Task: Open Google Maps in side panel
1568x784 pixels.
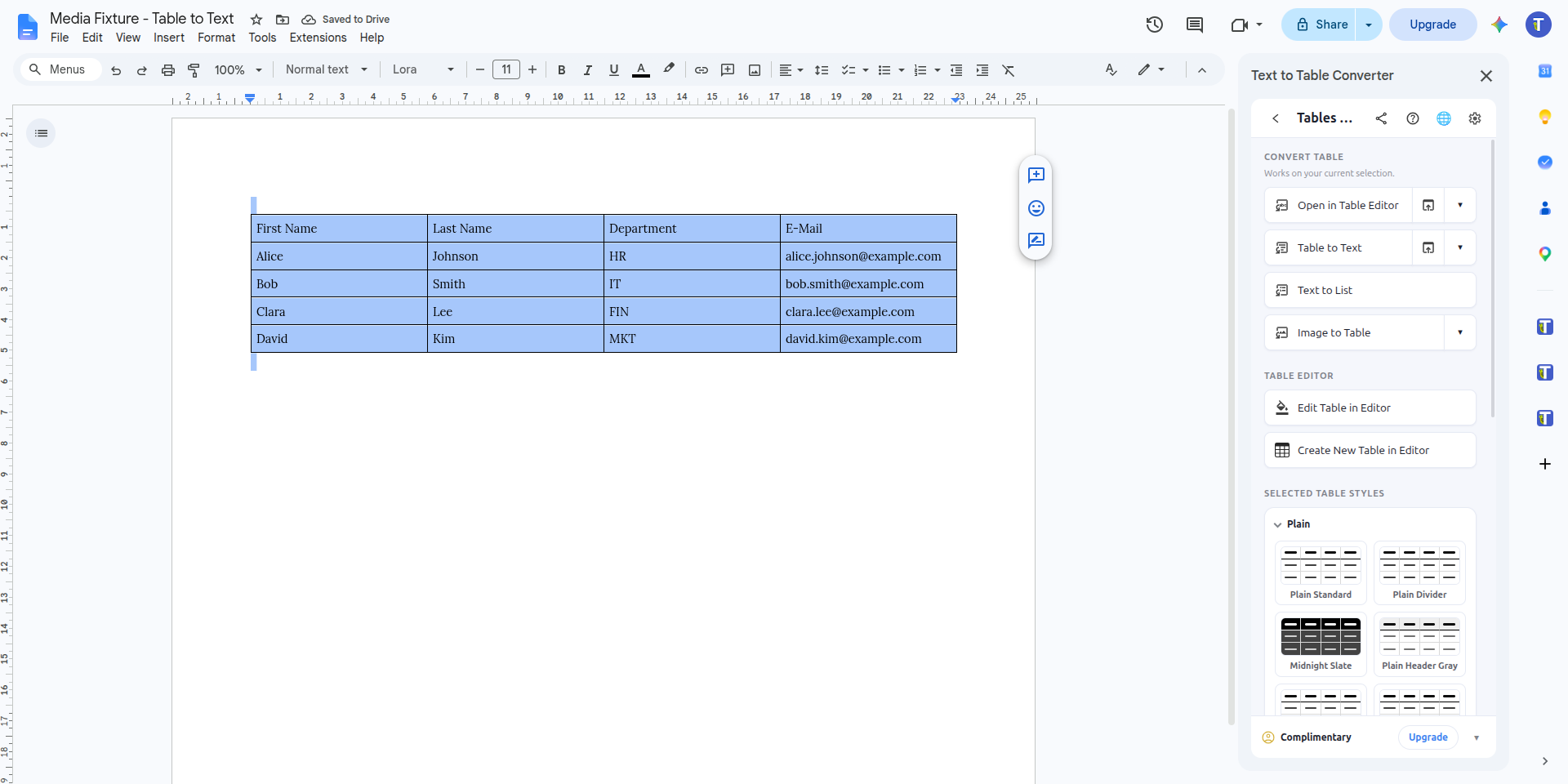Action: point(1545,254)
